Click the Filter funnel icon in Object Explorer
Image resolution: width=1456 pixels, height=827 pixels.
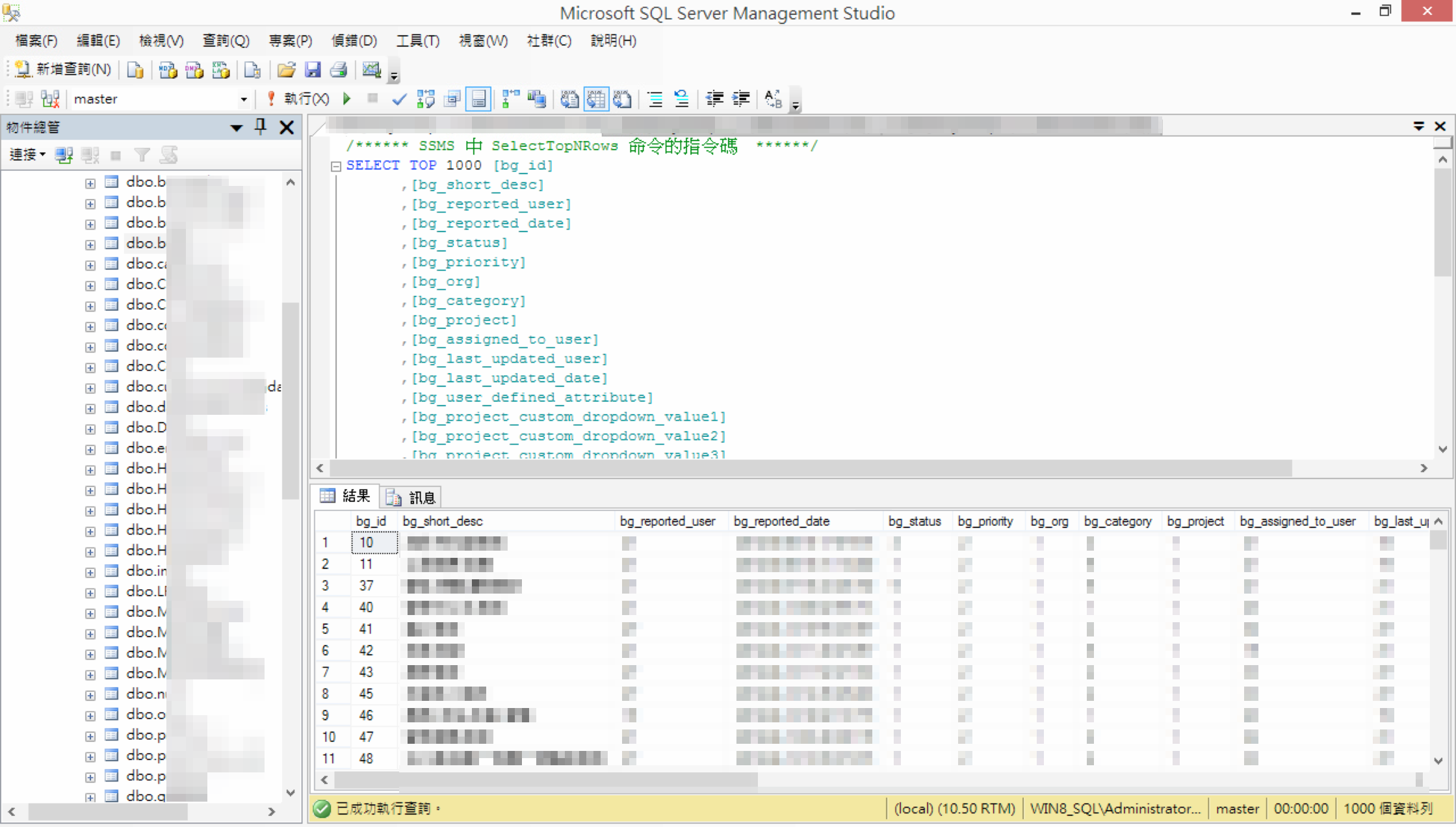click(x=142, y=155)
